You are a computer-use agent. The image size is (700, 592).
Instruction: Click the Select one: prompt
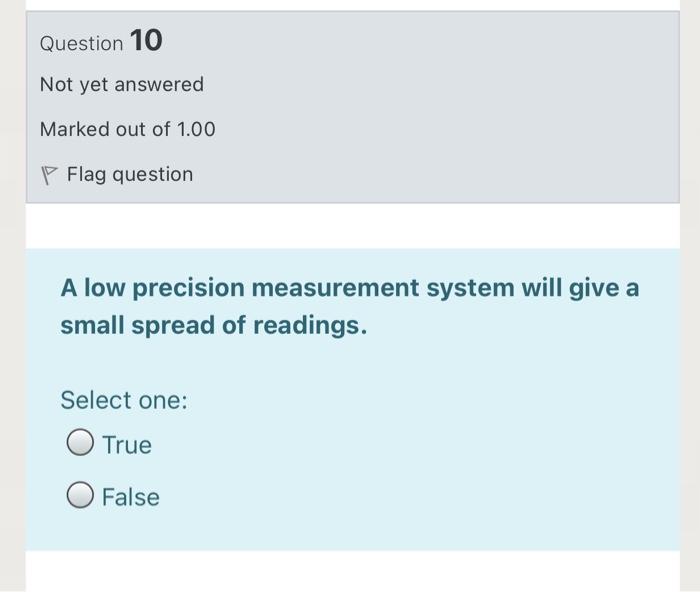pos(124,400)
